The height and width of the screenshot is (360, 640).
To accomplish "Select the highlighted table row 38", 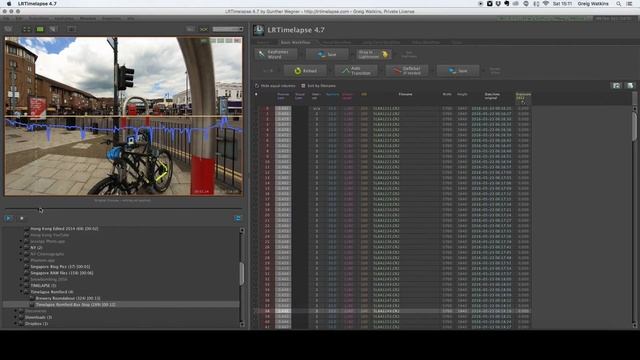I will click(x=392, y=311).
